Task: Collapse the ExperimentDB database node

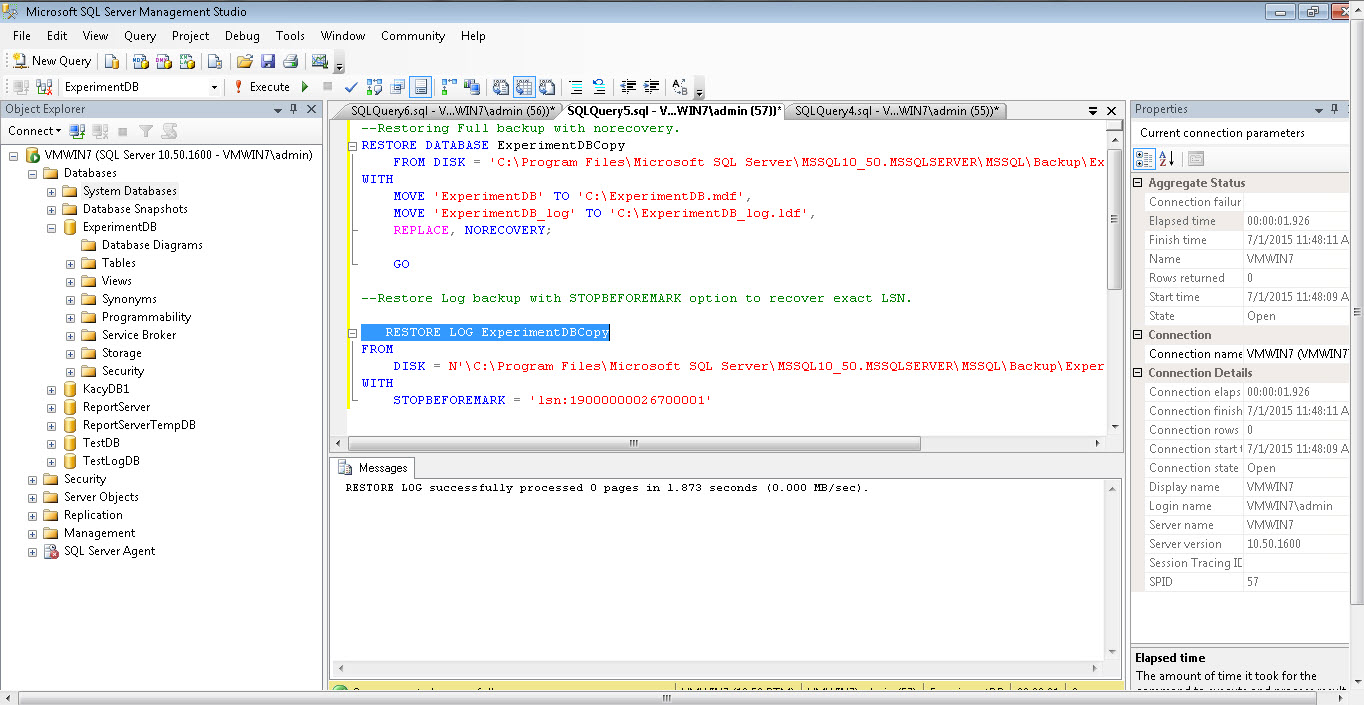Action: pyautogui.click(x=52, y=227)
